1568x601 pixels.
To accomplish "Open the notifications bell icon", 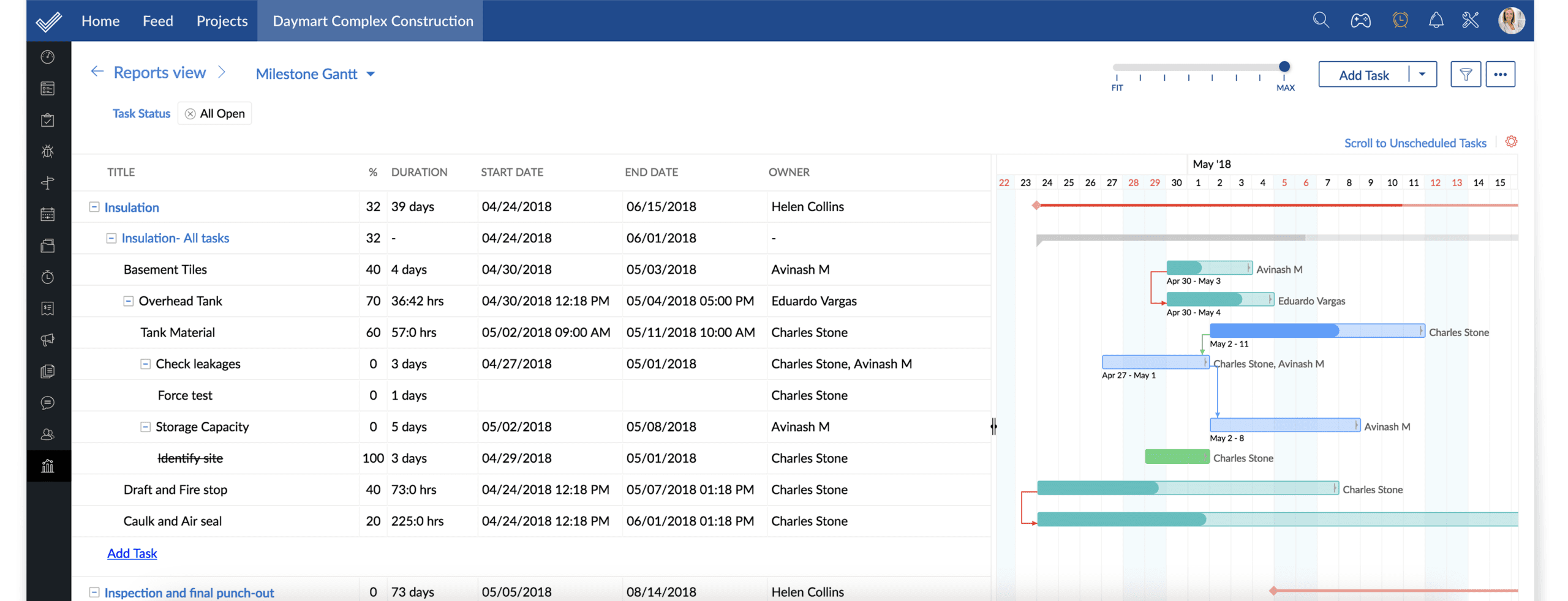I will [x=1436, y=20].
